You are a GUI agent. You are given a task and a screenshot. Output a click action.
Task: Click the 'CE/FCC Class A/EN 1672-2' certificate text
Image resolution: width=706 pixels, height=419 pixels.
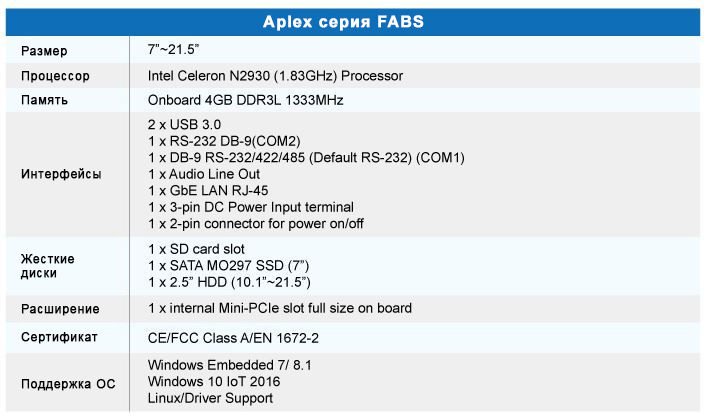click(x=233, y=338)
